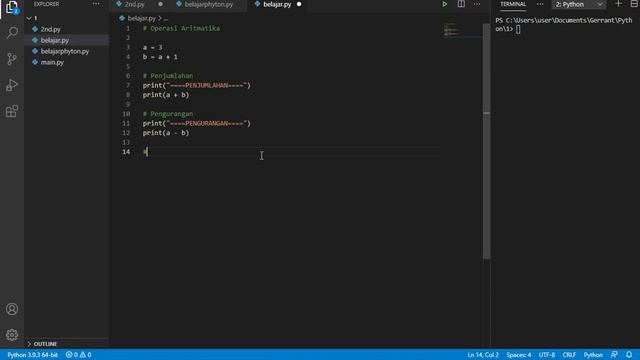Open the Manage settings gear

click(x=12, y=335)
